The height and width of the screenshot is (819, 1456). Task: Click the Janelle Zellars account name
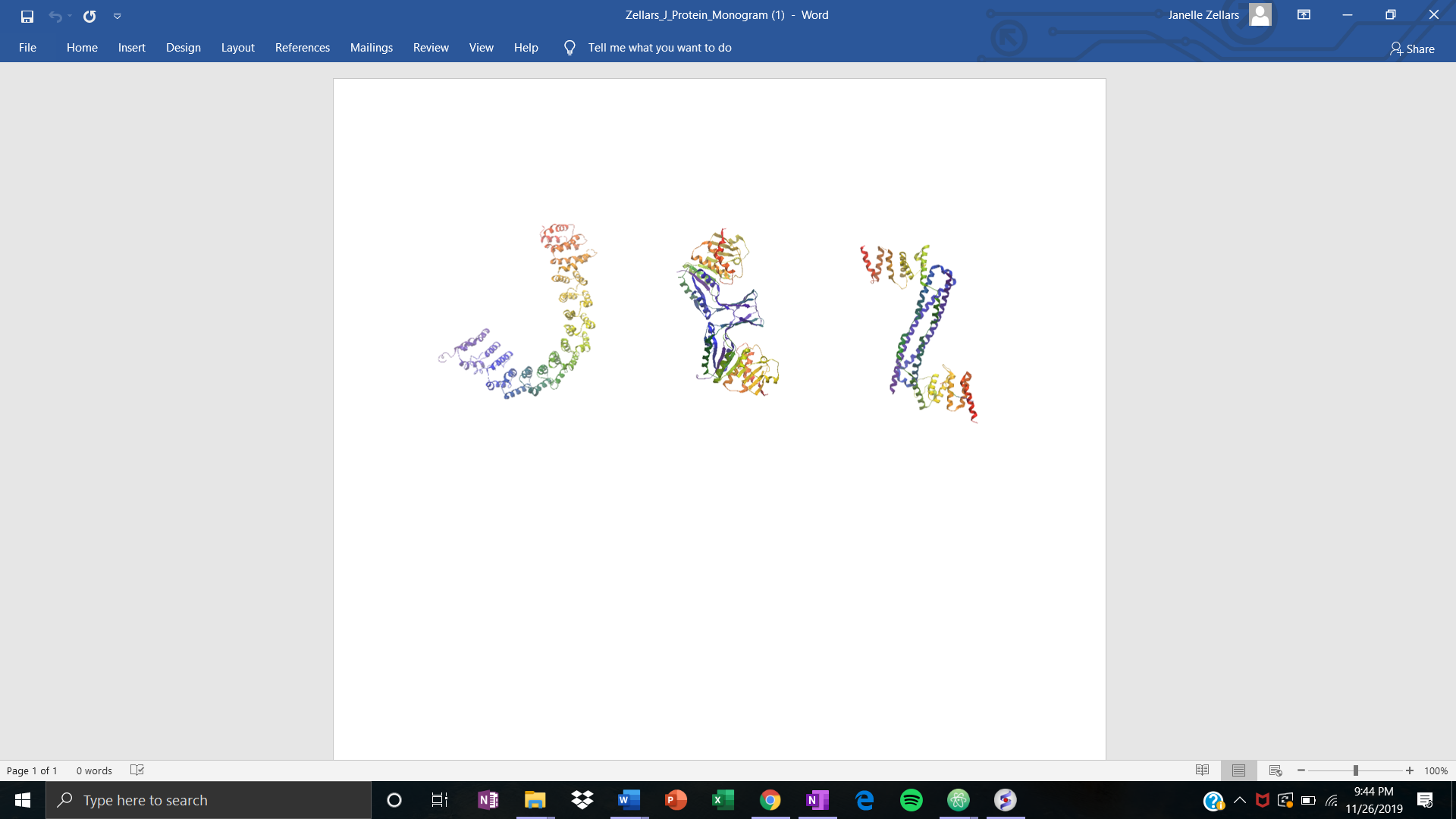click(1203, 15)
